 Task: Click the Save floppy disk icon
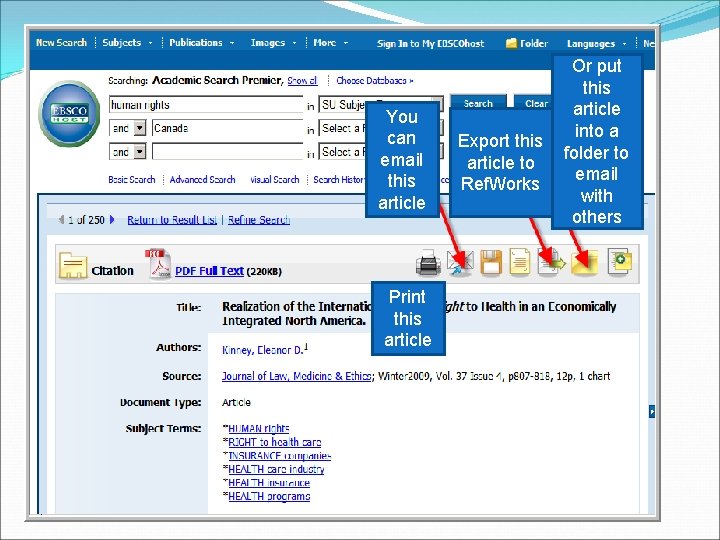[490, 263]
